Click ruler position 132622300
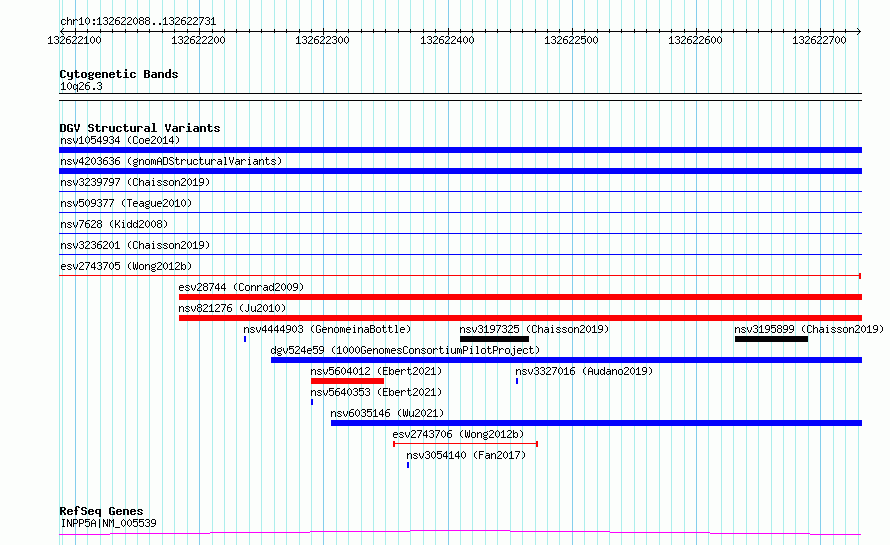 [322, 40]
